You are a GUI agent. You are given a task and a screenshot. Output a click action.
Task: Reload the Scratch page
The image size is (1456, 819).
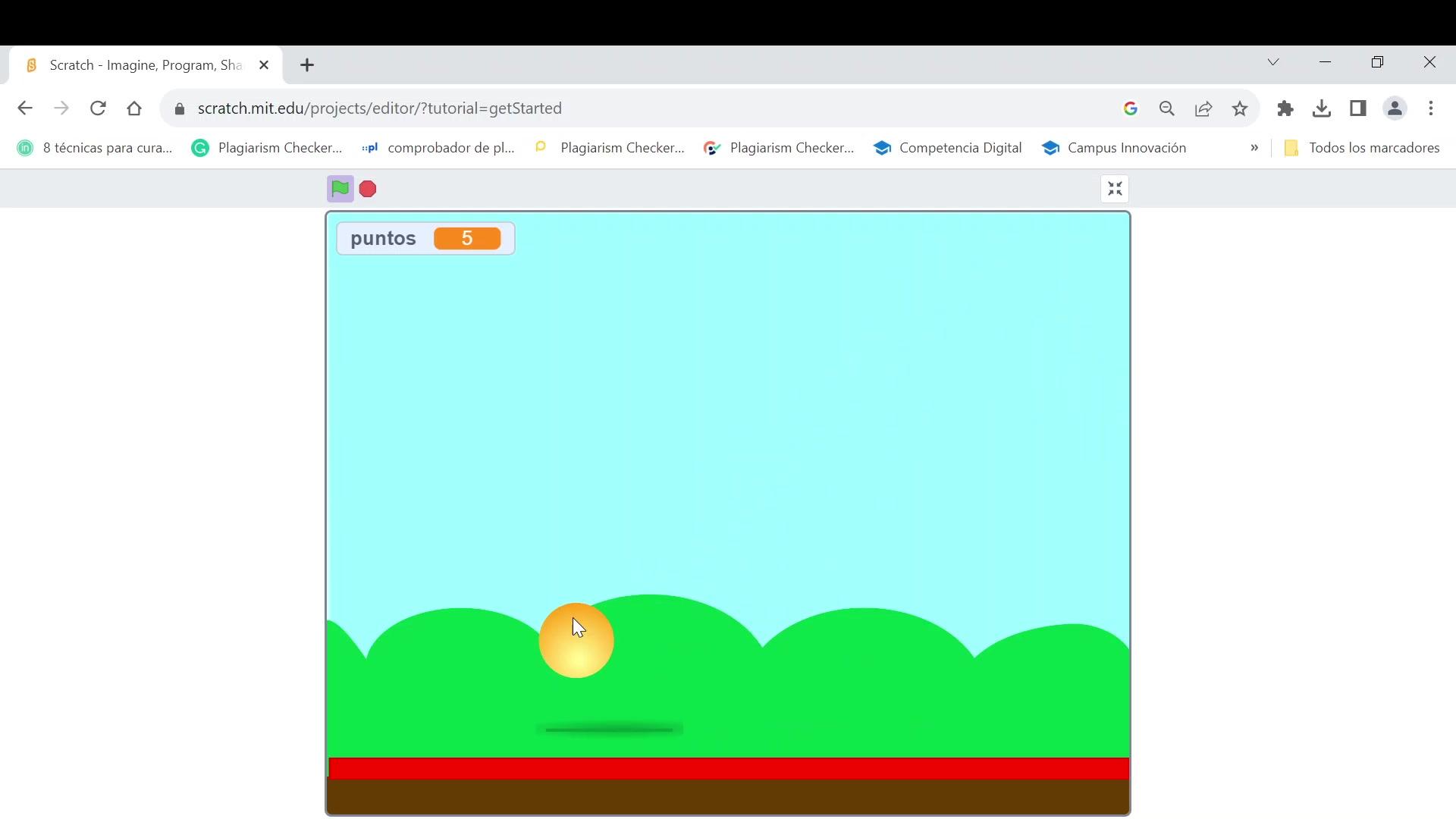click(98, 108)
